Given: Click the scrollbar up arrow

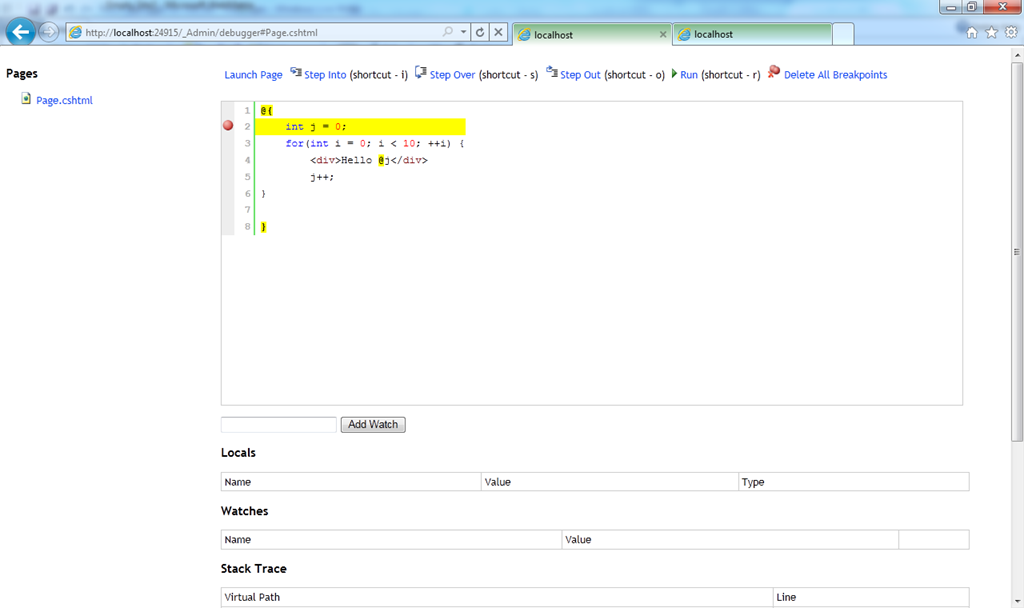Looking at the screenshot, I should coord(1017,56).
